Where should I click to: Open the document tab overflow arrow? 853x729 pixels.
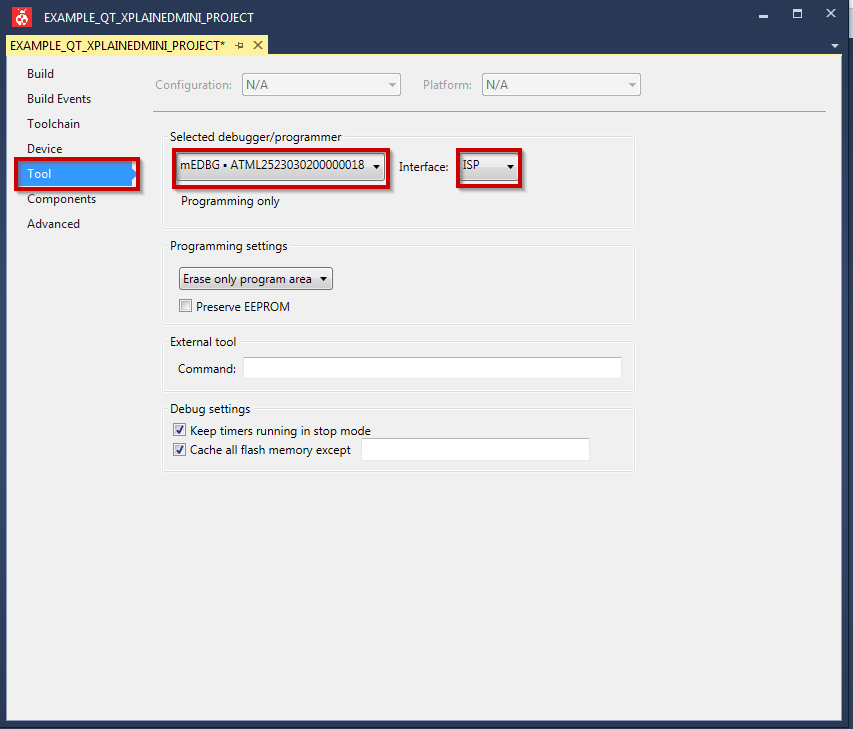pos(834,46)
